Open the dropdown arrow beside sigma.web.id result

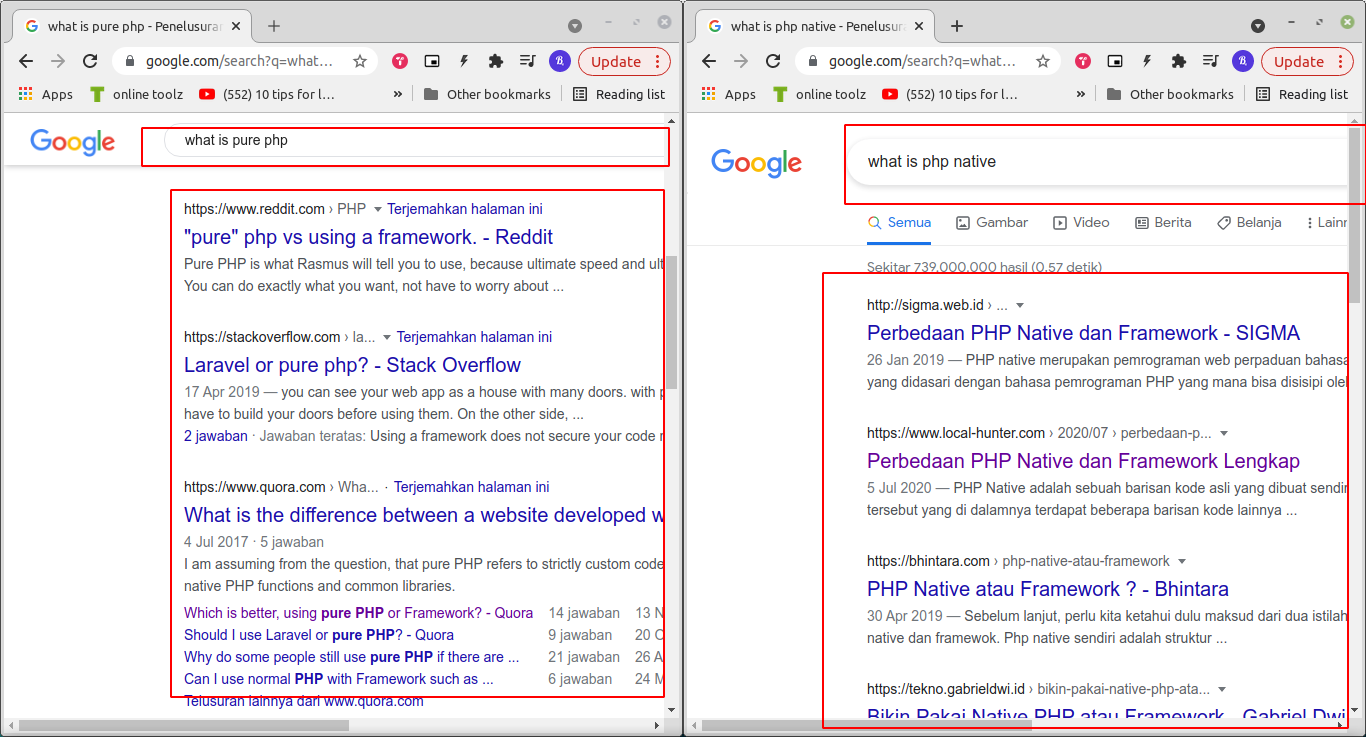pos(1020,306)
